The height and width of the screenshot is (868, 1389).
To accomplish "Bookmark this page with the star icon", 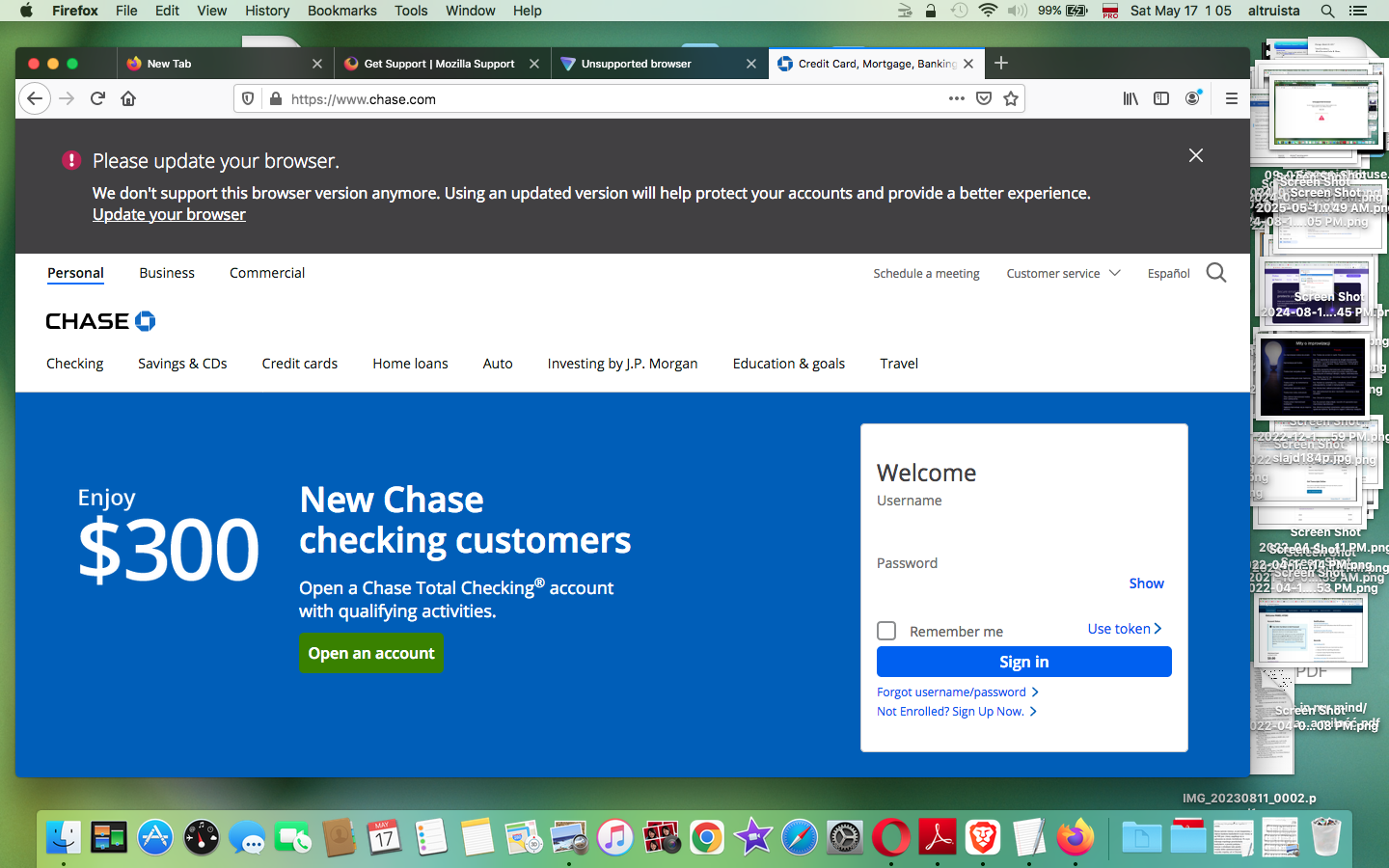I will click(1011, 98).
